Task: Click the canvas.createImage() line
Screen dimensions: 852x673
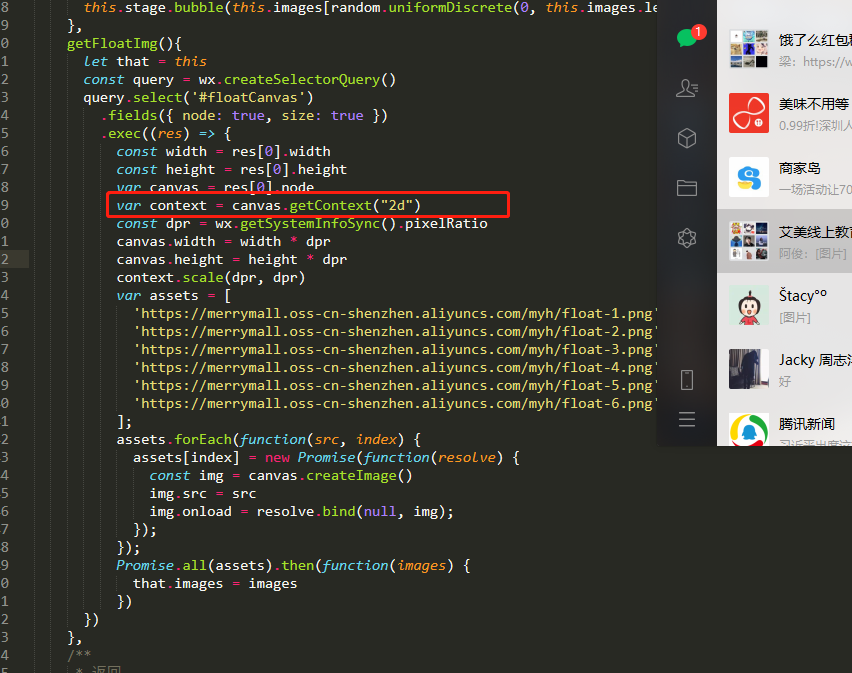Action: click(x=281, y=475)
